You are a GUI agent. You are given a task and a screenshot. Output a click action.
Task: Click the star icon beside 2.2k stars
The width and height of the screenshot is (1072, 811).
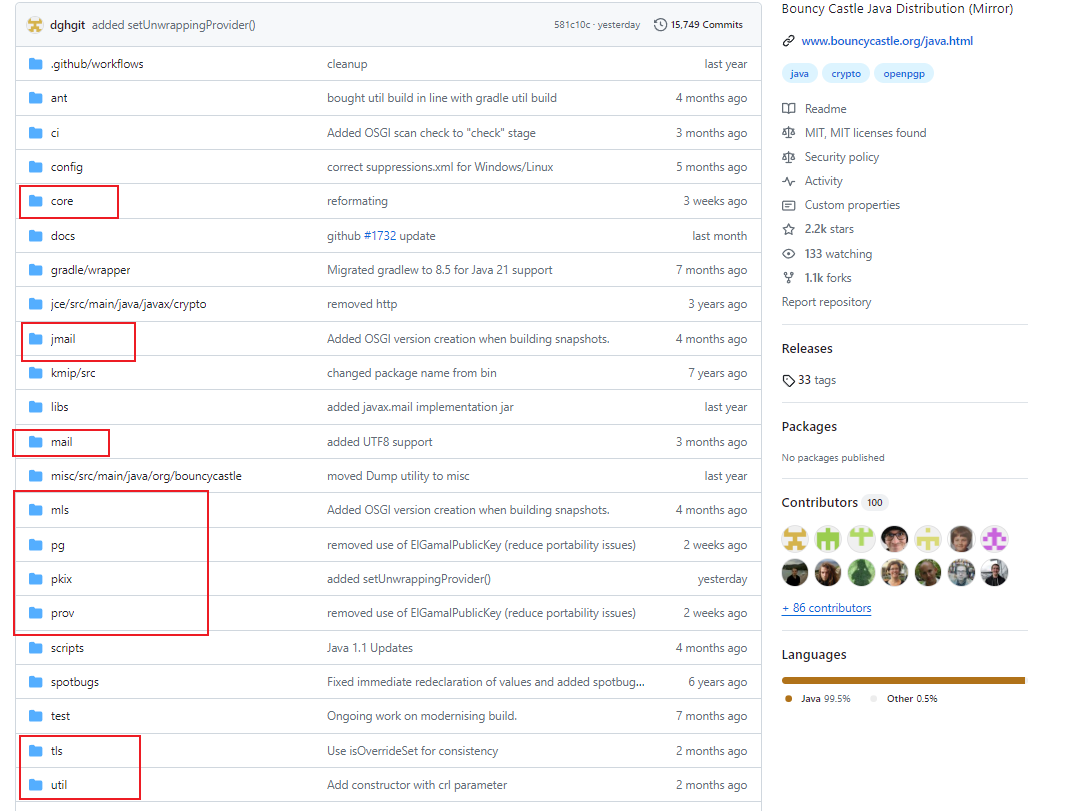[788, 229]
